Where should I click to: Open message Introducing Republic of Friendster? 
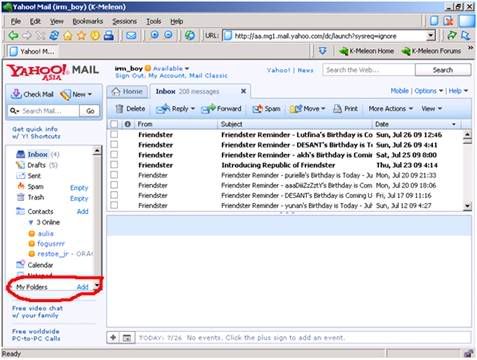[278, 165]
